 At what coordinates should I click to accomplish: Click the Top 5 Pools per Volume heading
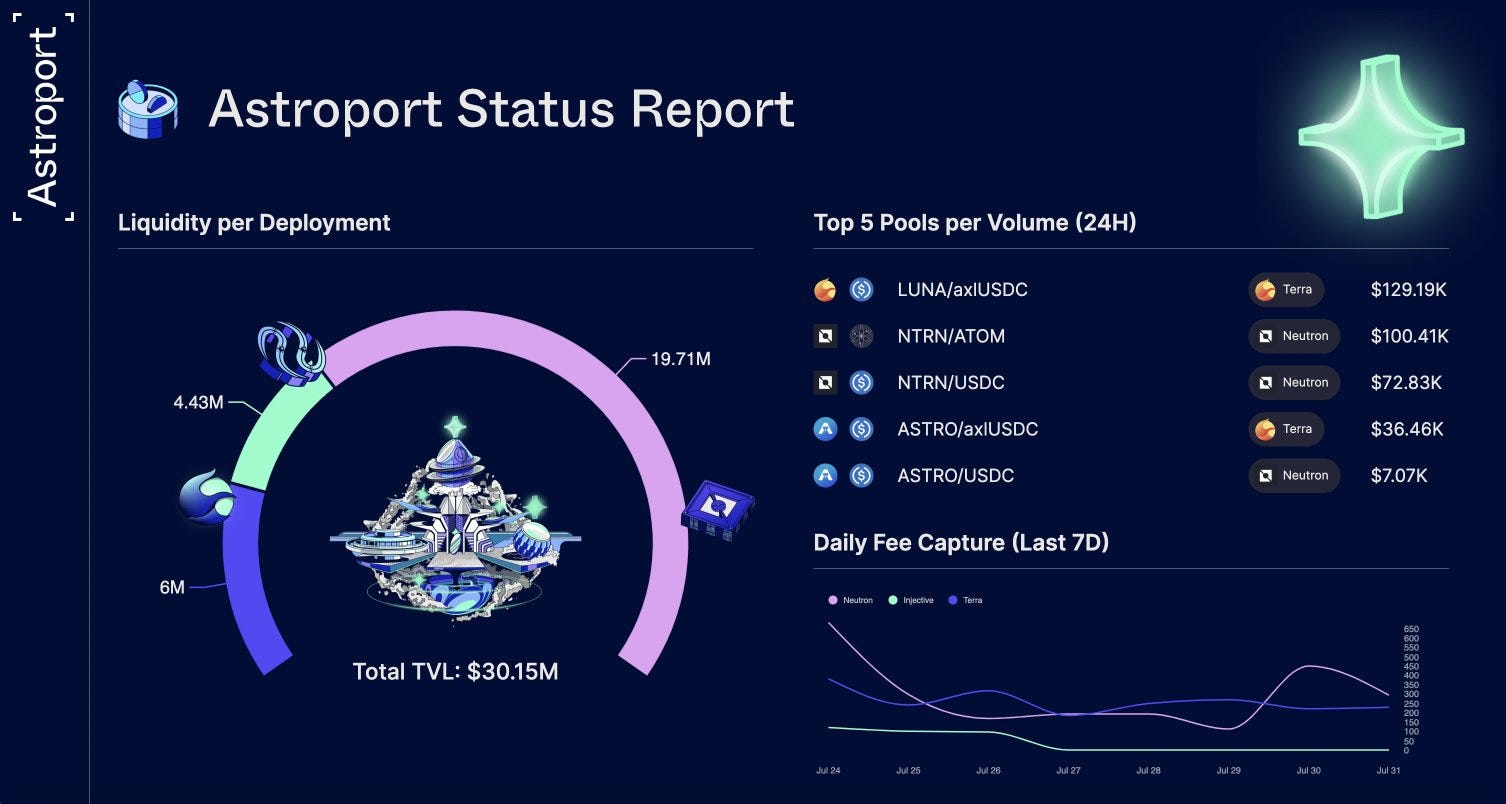[975, 222]
